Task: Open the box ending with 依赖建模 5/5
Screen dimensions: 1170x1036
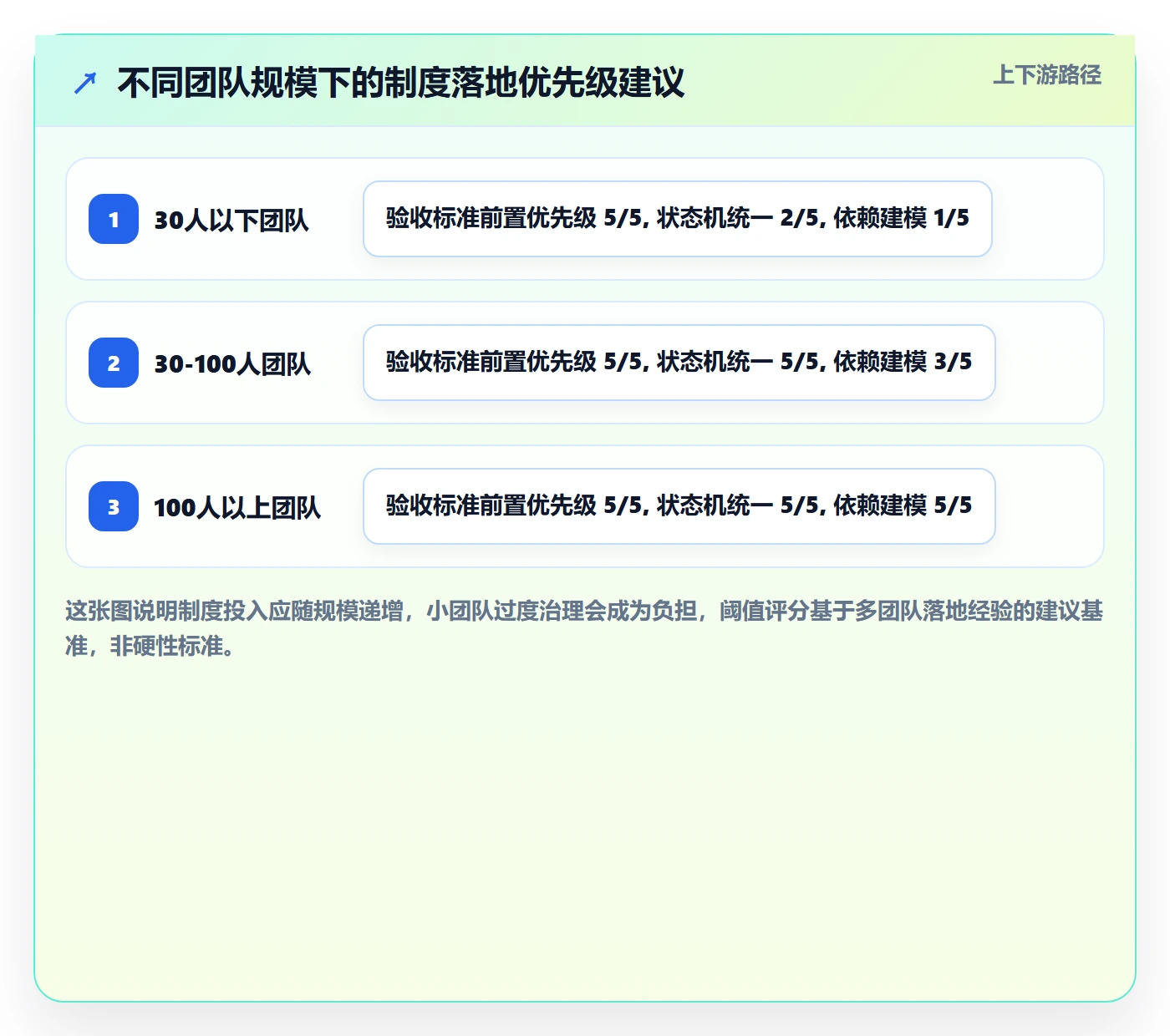Action: 679,506
